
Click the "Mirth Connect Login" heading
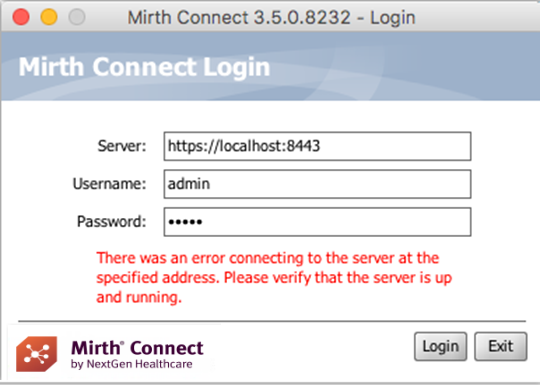click(x=144, y=67)
